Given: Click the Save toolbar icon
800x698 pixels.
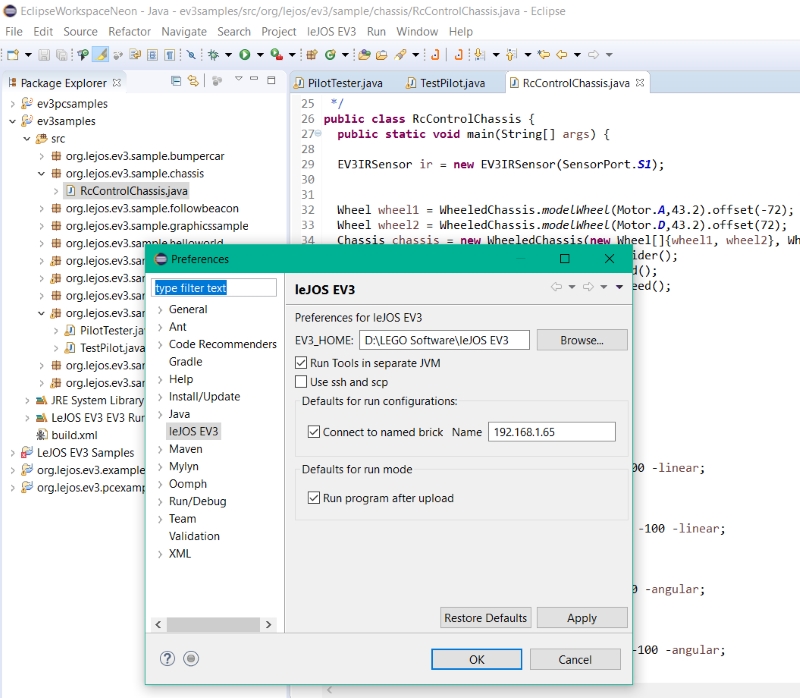Looking at the screenshot, I should pyautogui.click(x=44, y=55).
